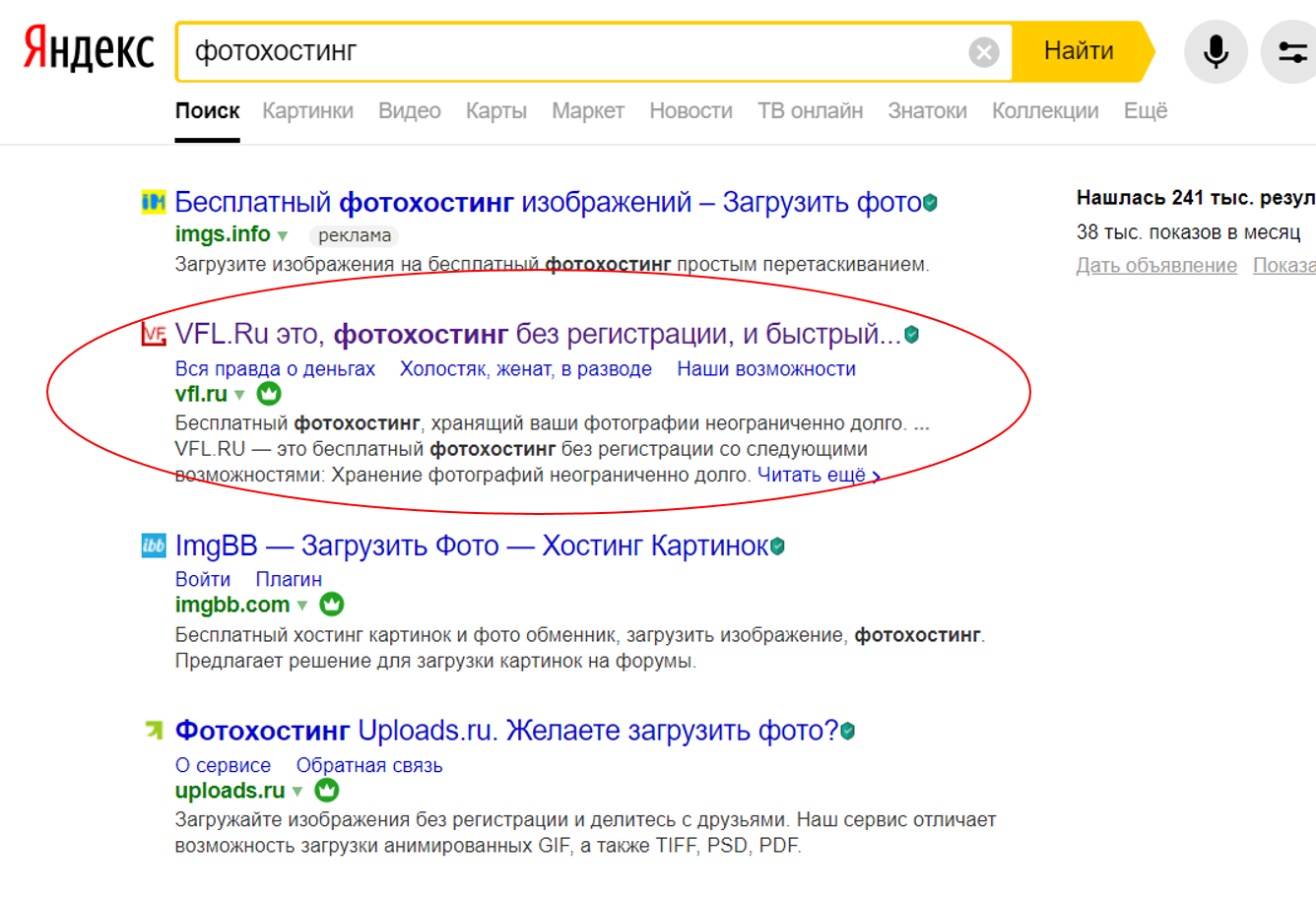Click the ImgBB favicon
The width and height of the screenshot is (1316, 899).
(x=154, y=546)
